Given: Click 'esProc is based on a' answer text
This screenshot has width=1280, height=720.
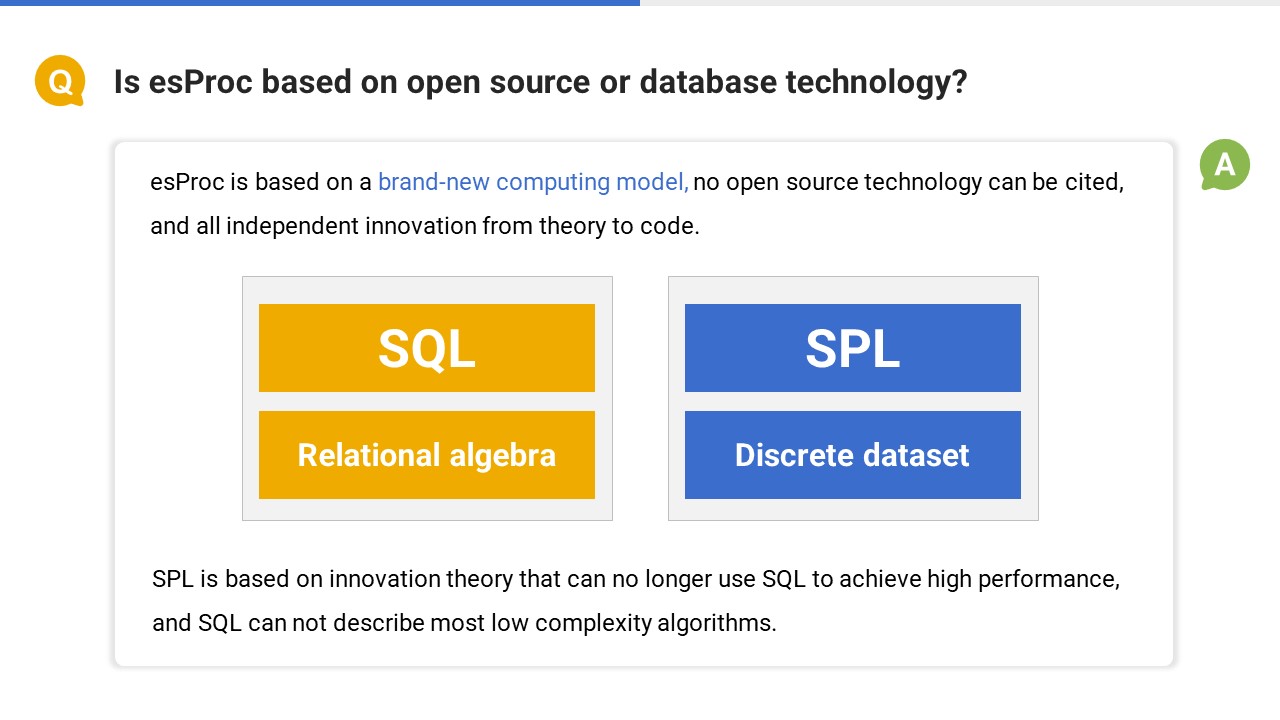Looking at the screenshot, I should coord(261,182).
